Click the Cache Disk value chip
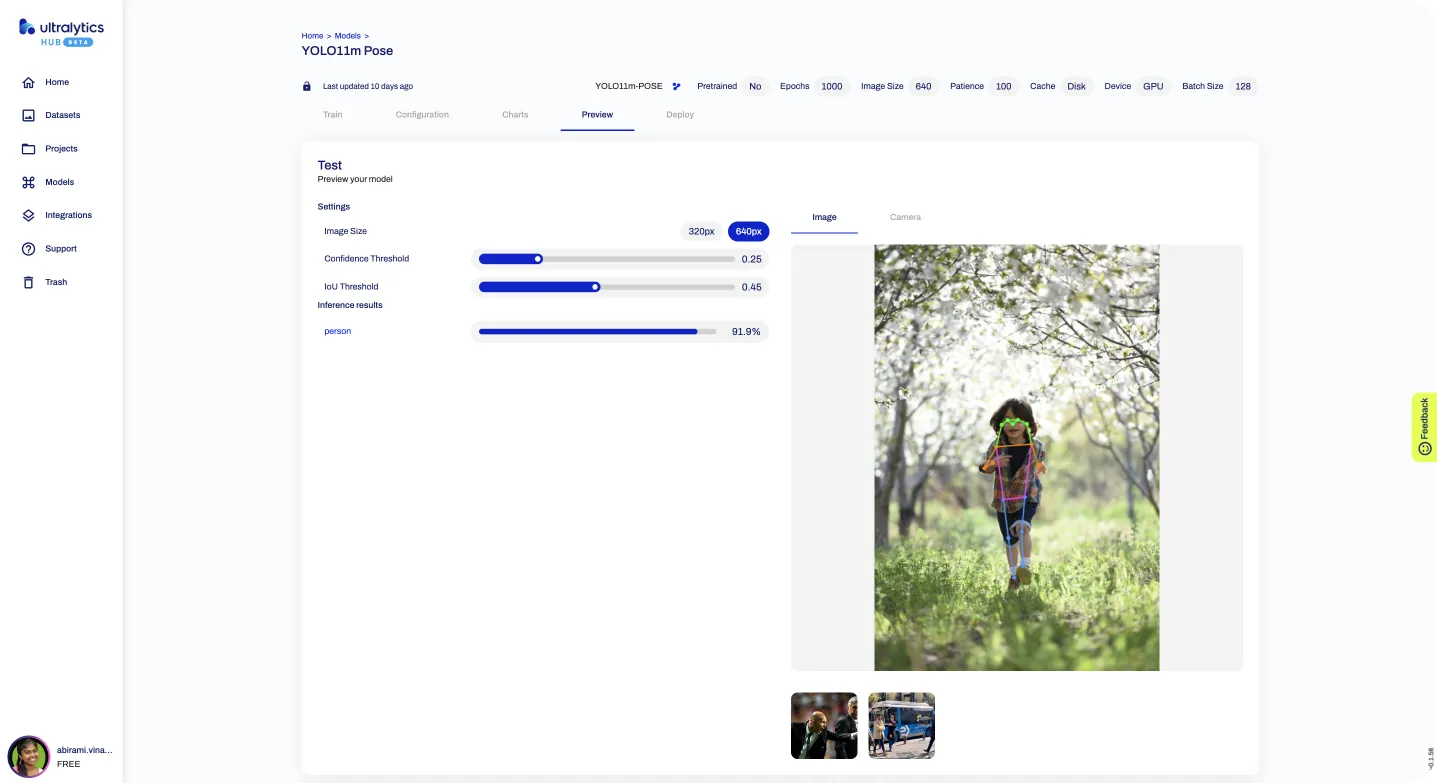The image size is (1437, 783). 1076,86
